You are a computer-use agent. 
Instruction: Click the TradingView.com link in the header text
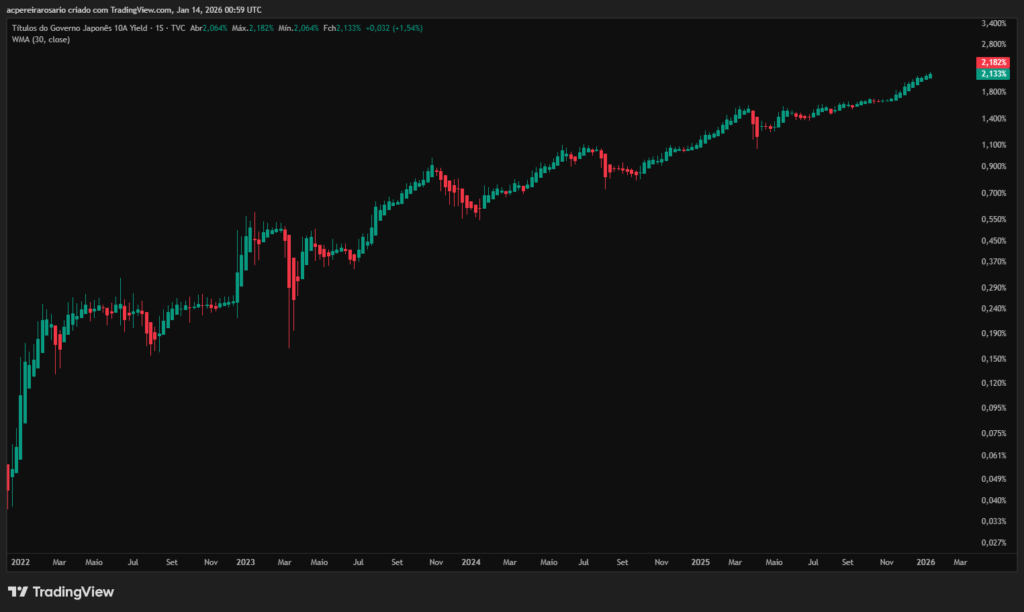pyautogui.click(x=138, y=8)
